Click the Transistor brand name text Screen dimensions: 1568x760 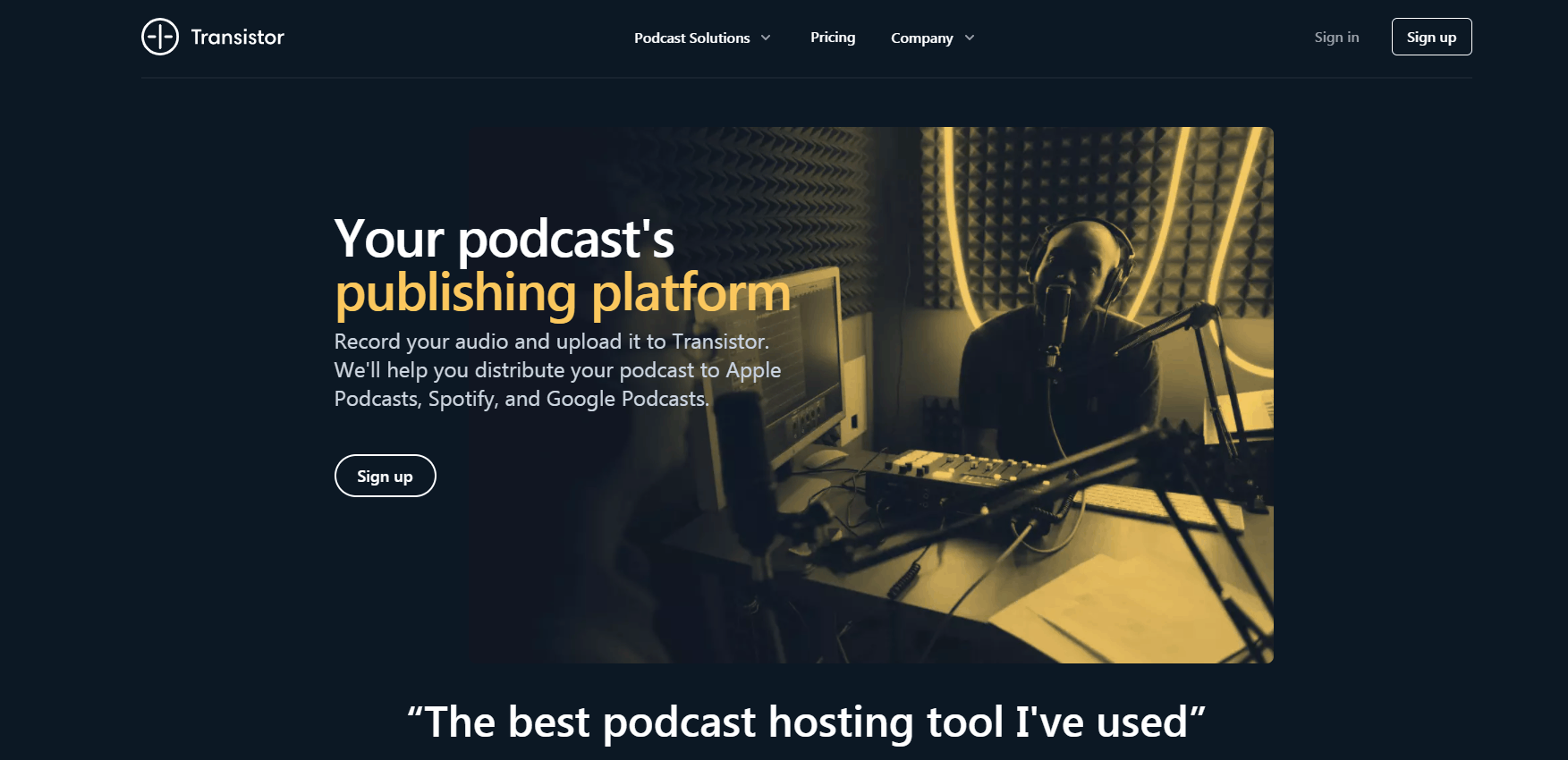pos(237,37)
